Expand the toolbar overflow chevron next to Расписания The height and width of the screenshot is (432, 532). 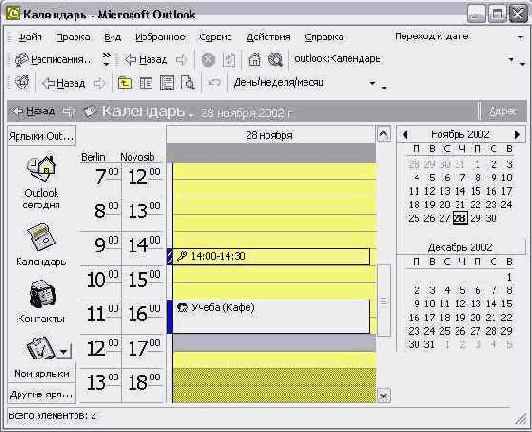coord(107,59)
